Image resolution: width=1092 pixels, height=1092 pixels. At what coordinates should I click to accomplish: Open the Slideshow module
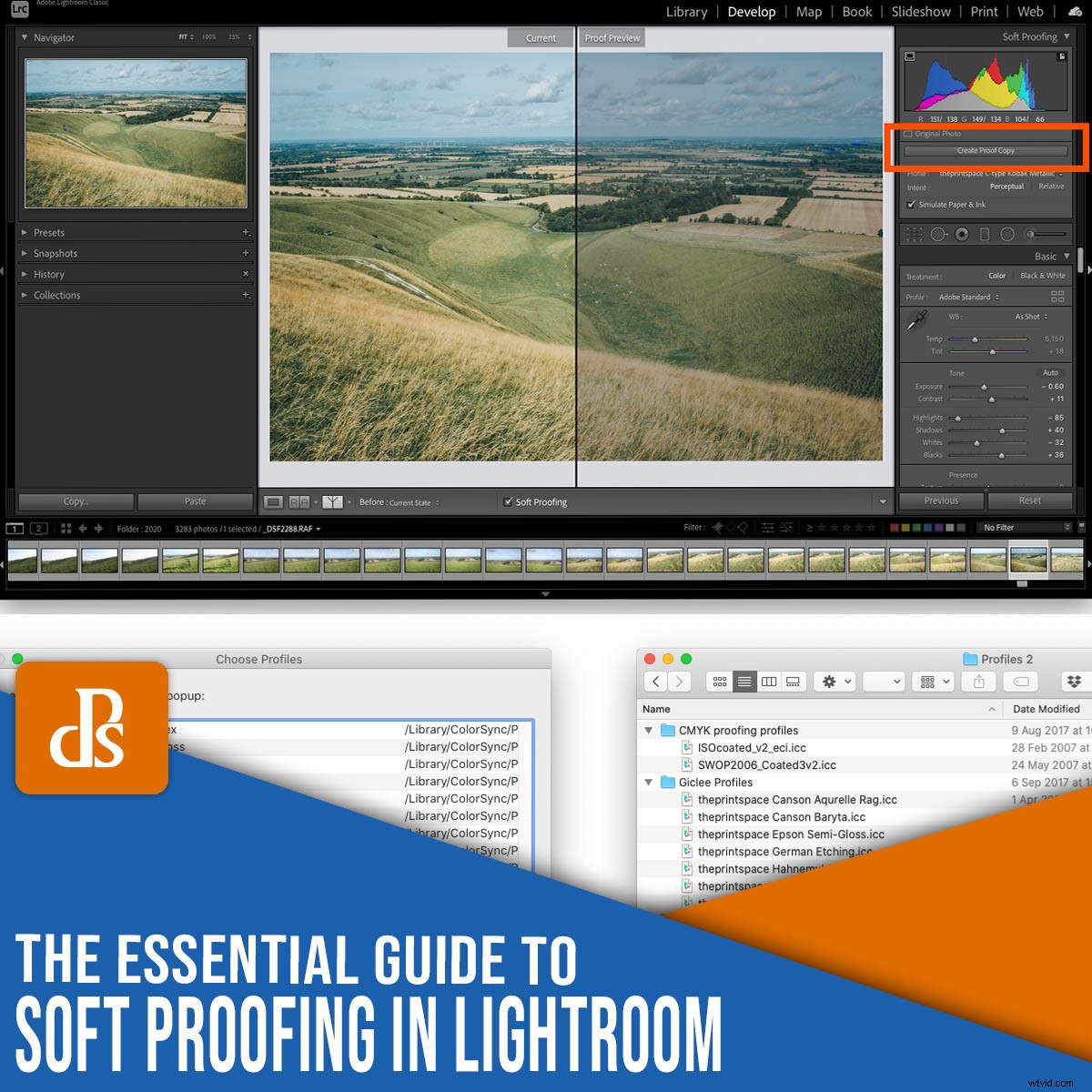pyautogui.click(x=920, y=12)
